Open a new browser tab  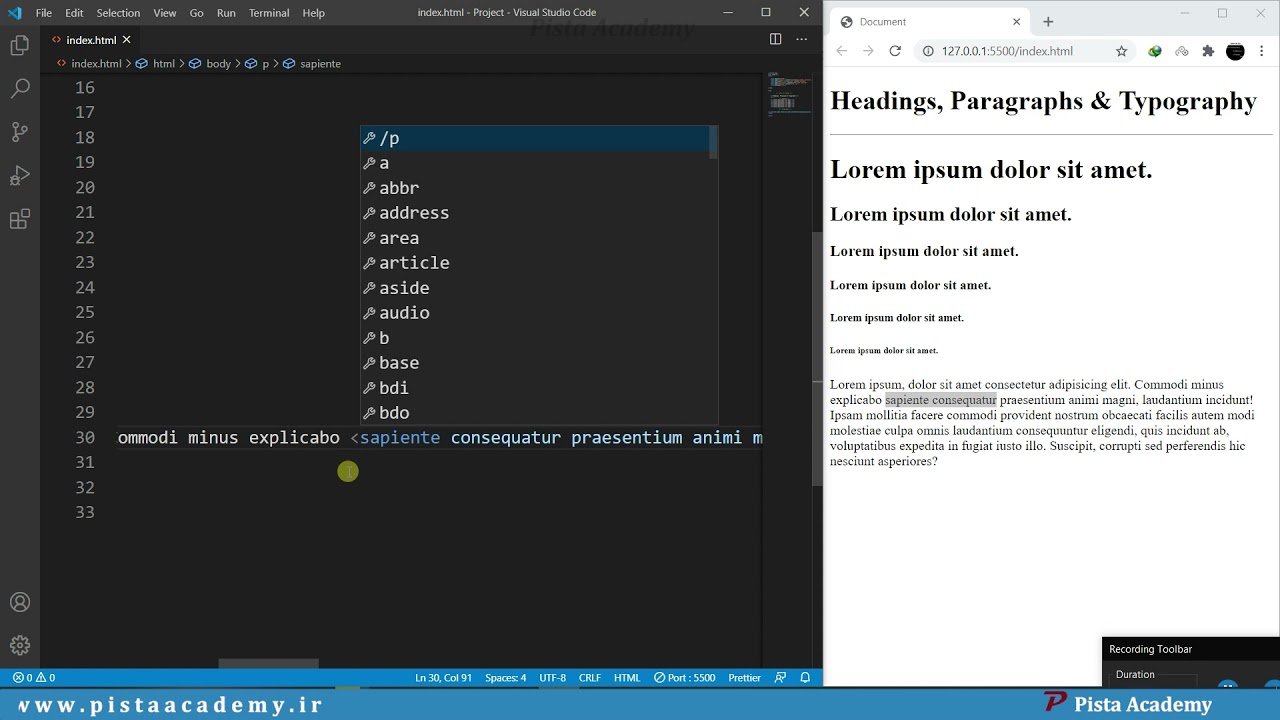[x=1048, y=22]
